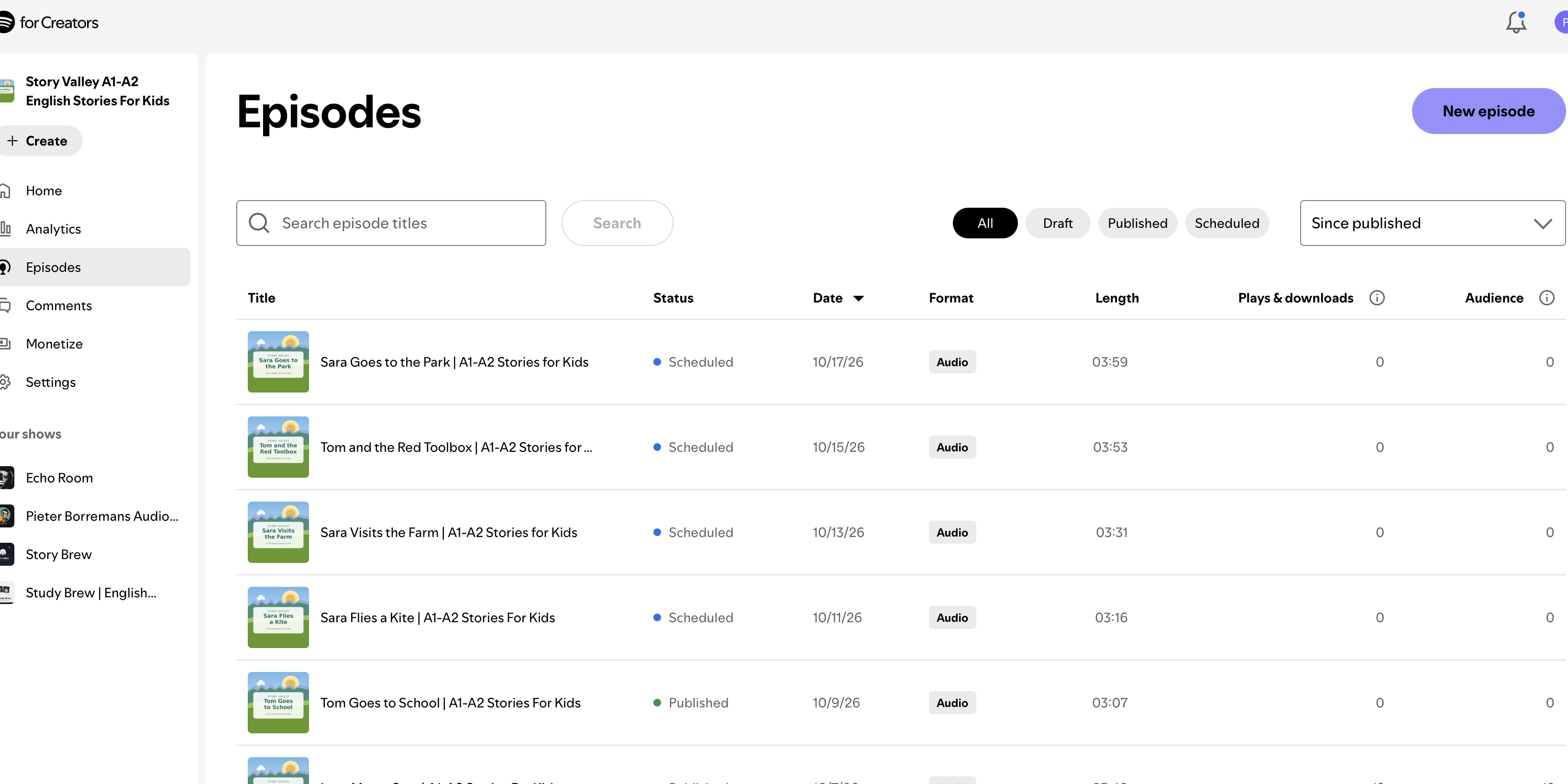Click the Spotify for Creators logo

[x=49, y=22]
